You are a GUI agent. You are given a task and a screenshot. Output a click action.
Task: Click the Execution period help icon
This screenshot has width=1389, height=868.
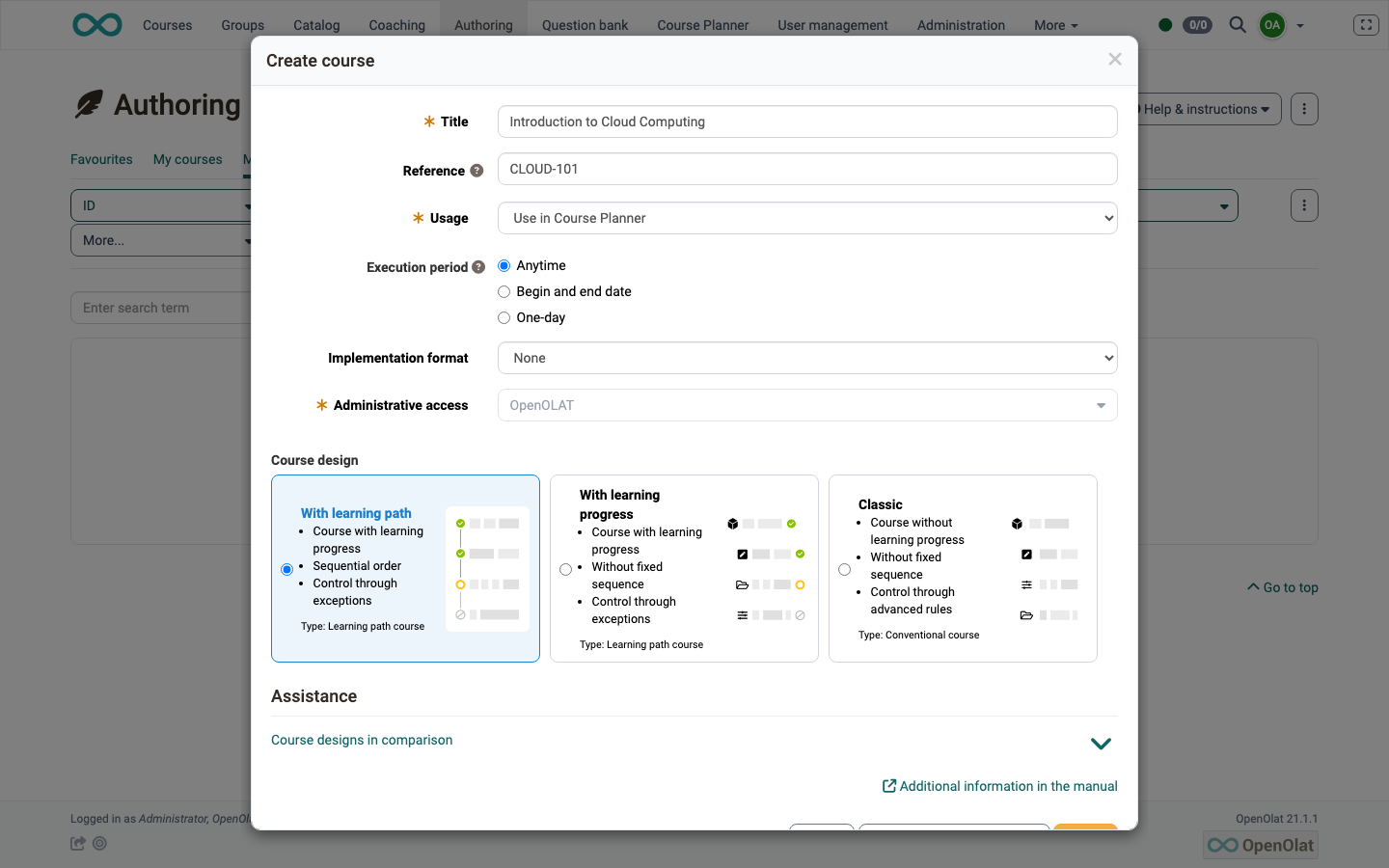[478, 267]
